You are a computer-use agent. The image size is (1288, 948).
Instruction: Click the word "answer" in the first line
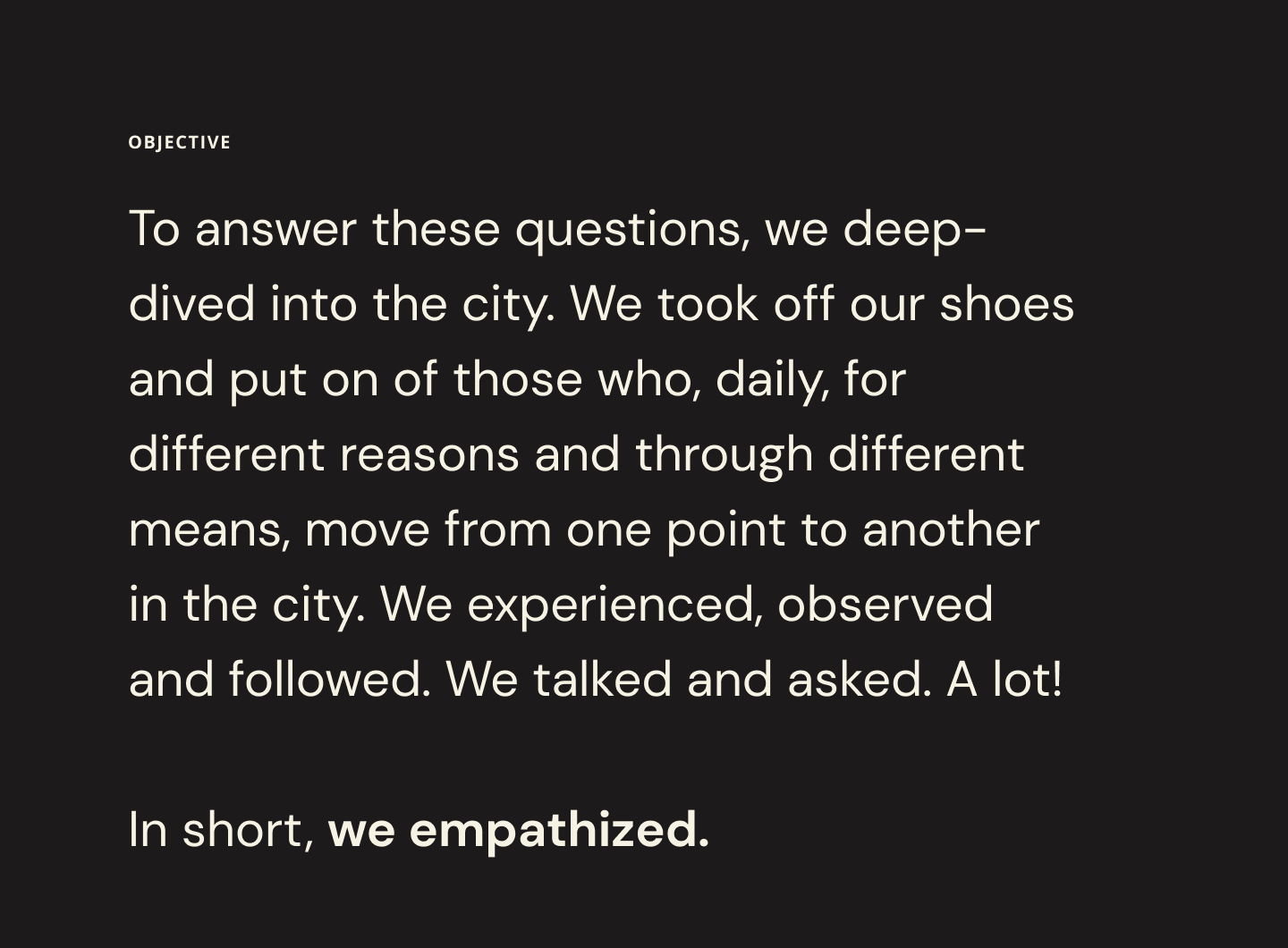pos(275,229)
